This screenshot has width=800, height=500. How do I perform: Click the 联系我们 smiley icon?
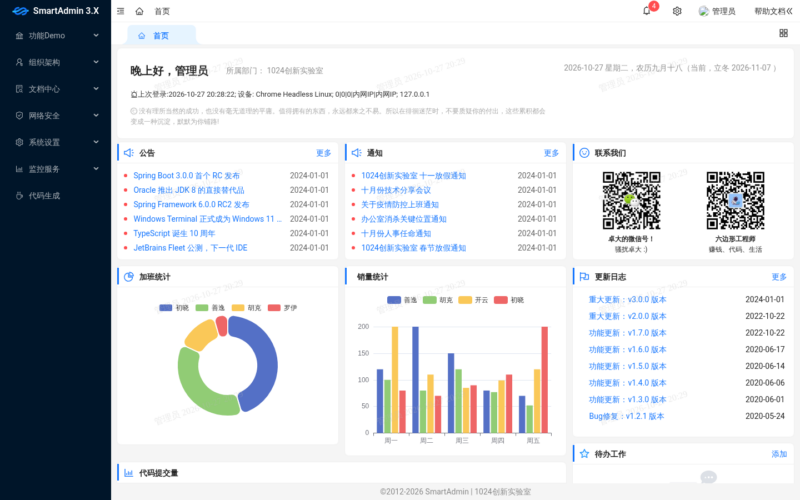click(584, 153)
